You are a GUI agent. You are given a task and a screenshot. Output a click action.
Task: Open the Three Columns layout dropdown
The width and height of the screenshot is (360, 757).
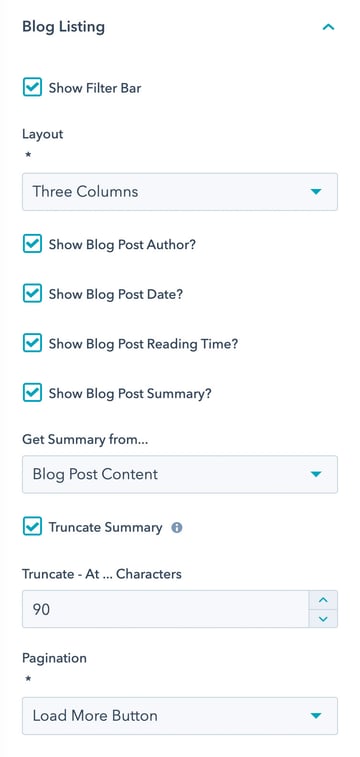180,192
